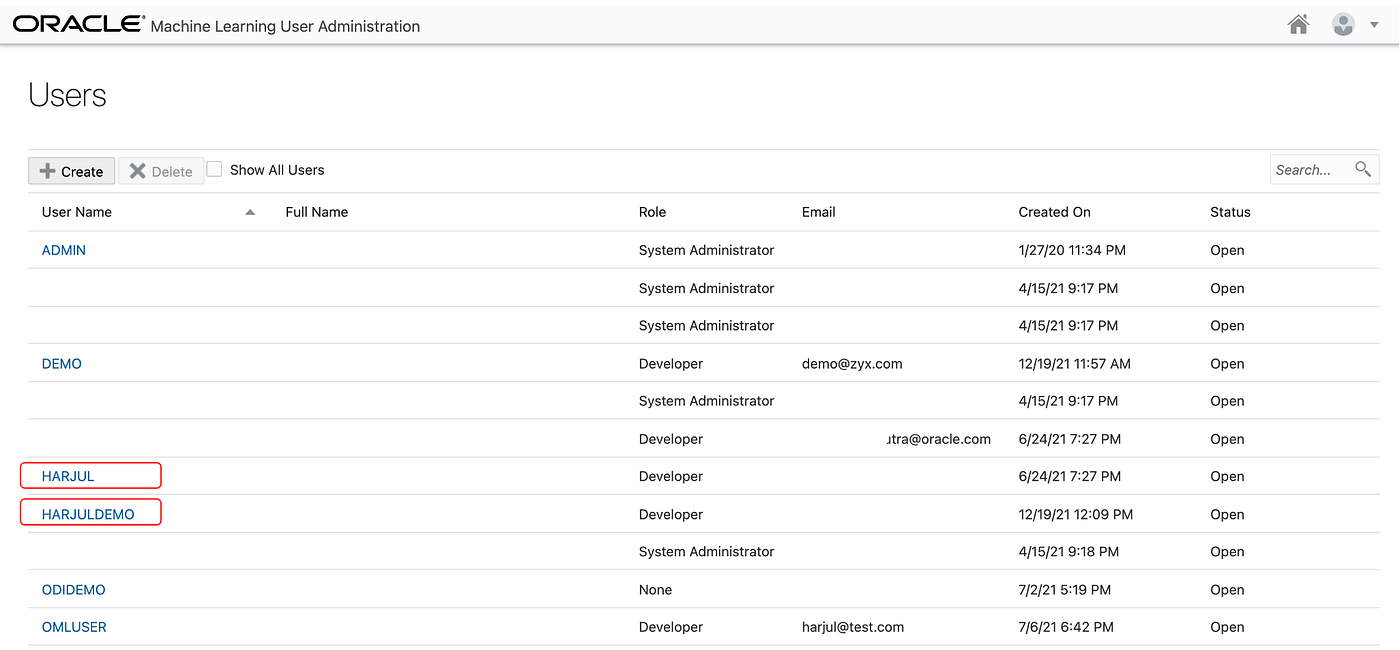Click the Create button
Screen dimensions: 1400x650
[x=71, y=170]
